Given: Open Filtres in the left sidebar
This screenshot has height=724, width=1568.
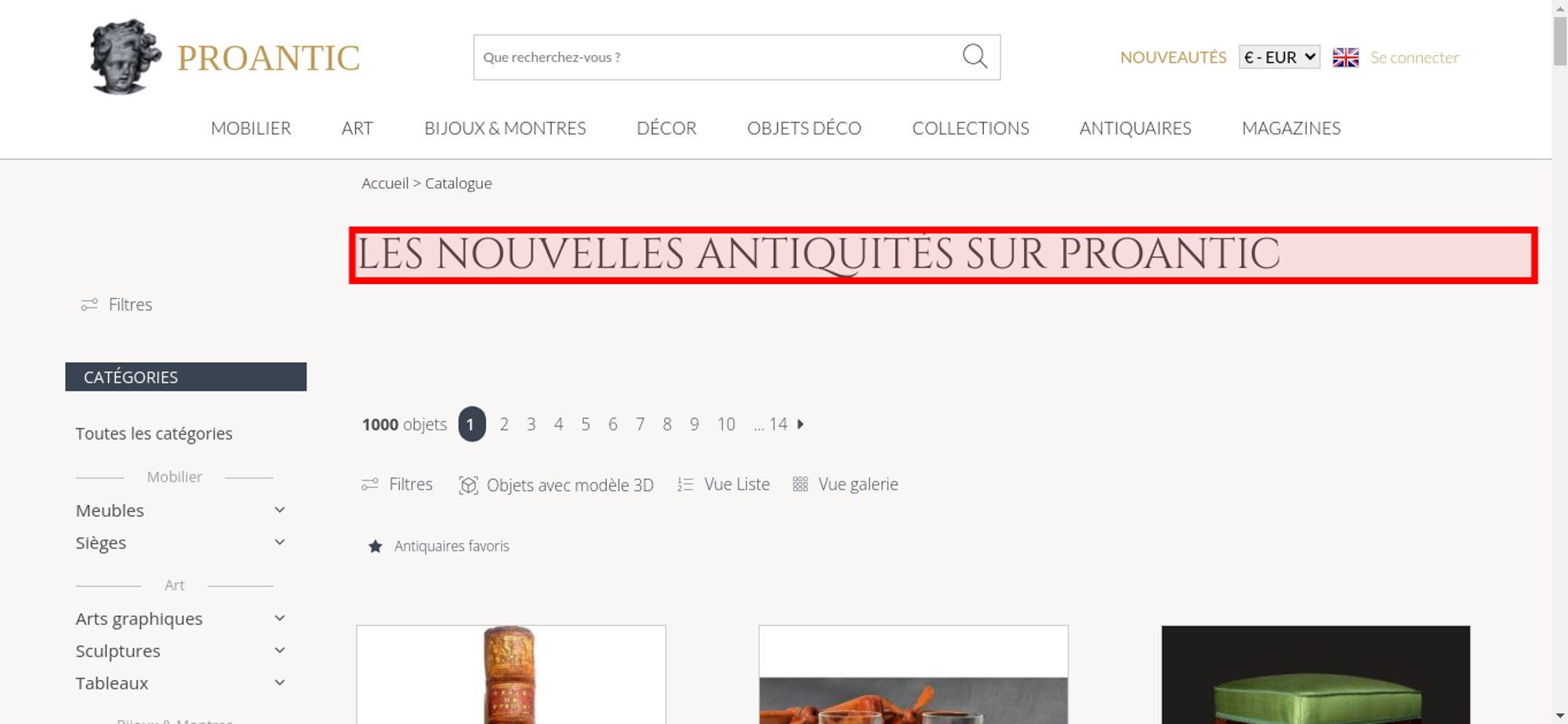Looking at the screenshot, I should [x=117, y=304].
